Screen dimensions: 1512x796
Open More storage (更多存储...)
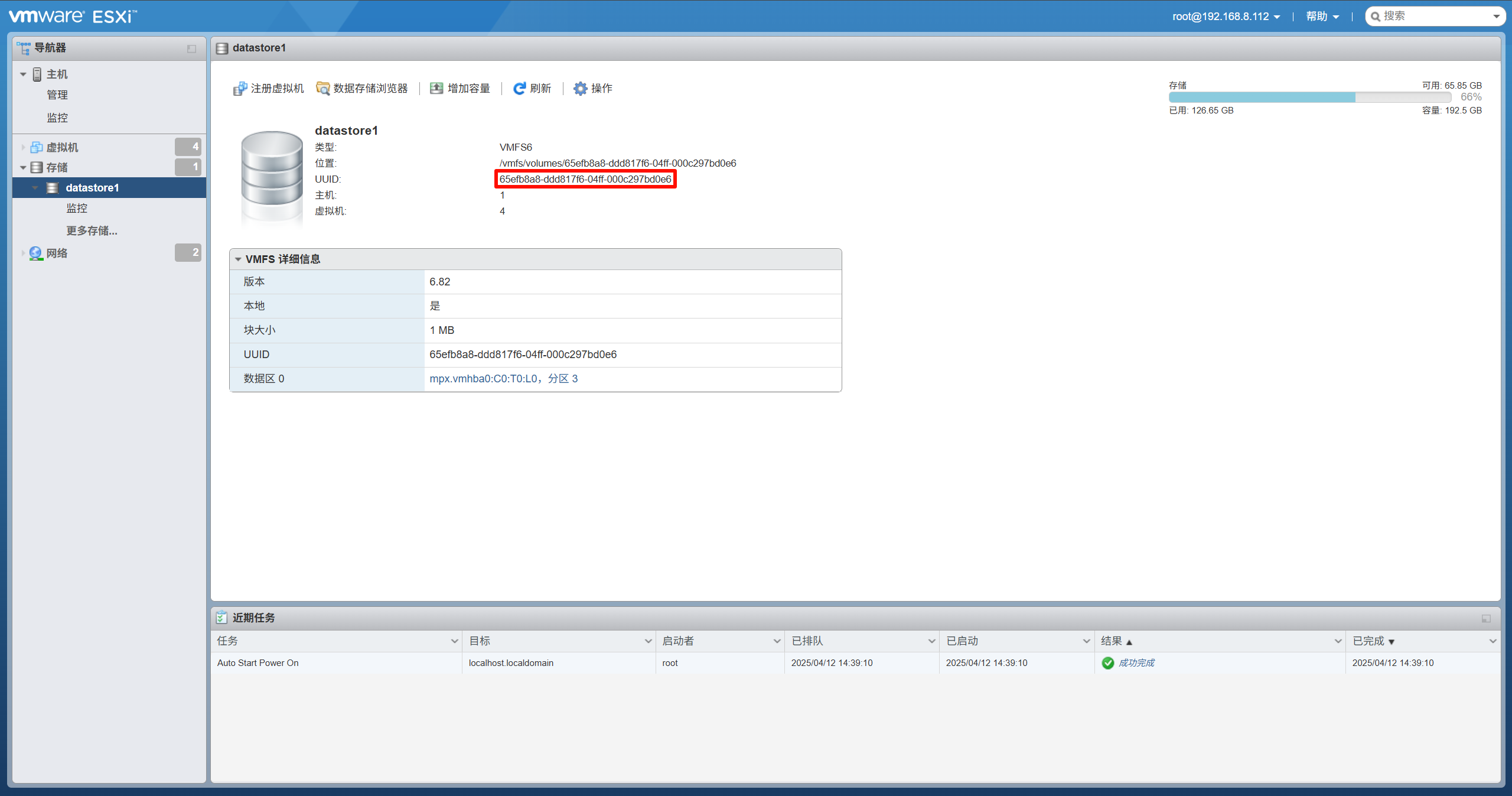(92, 230)
